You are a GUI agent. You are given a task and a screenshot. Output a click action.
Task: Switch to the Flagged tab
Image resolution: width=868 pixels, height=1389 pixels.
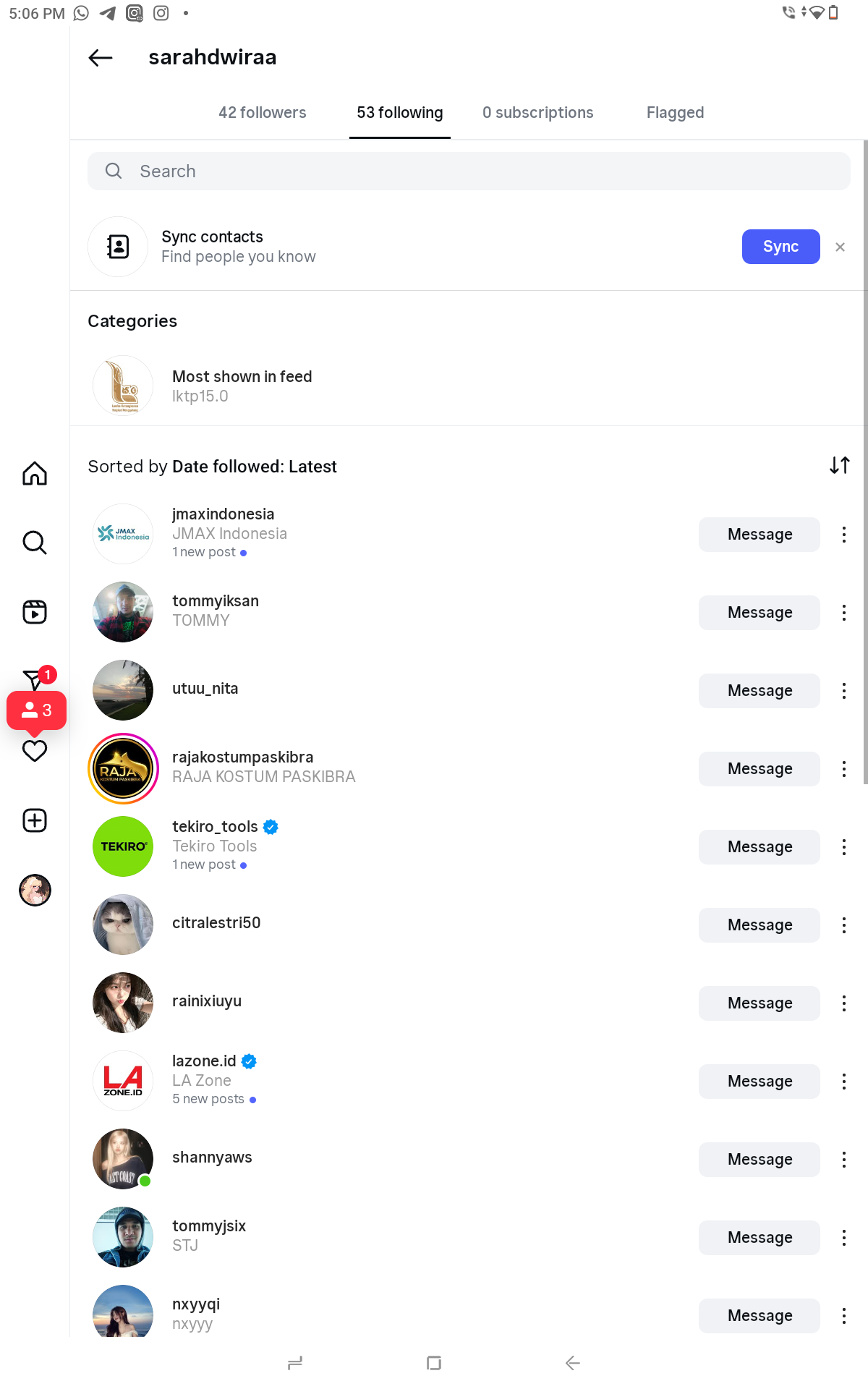(x=675, y=113)
